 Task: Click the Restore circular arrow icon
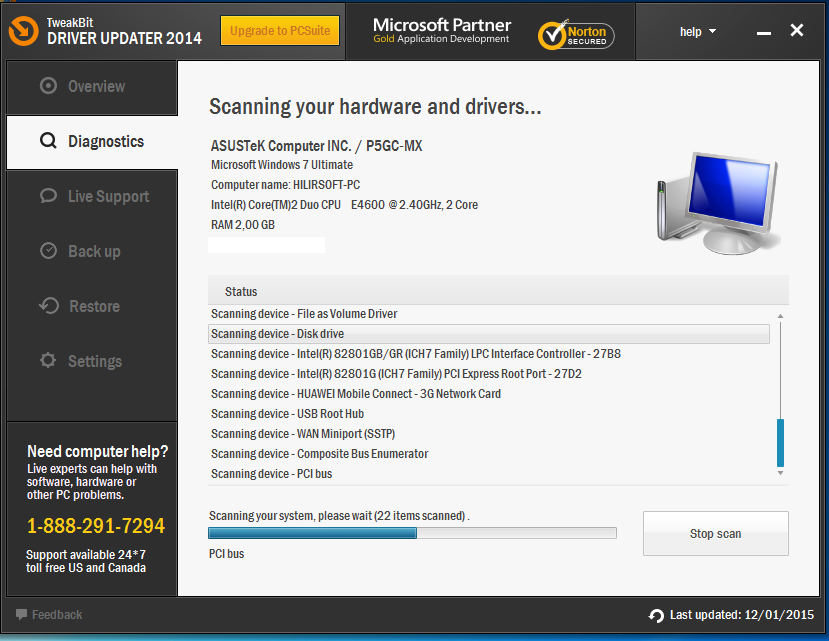[49, 306]
